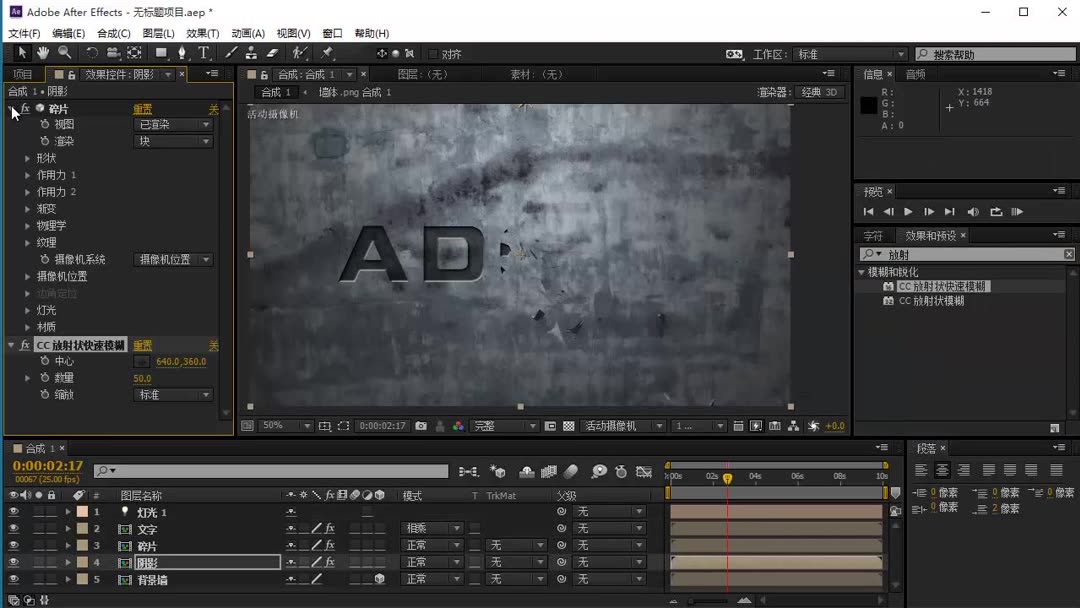Image resolution: width=1080 pixels, height=608 pixels.
Task: Select the Hand tool in the toolbar
Action: pyautogui.click(x=43, y=53)
